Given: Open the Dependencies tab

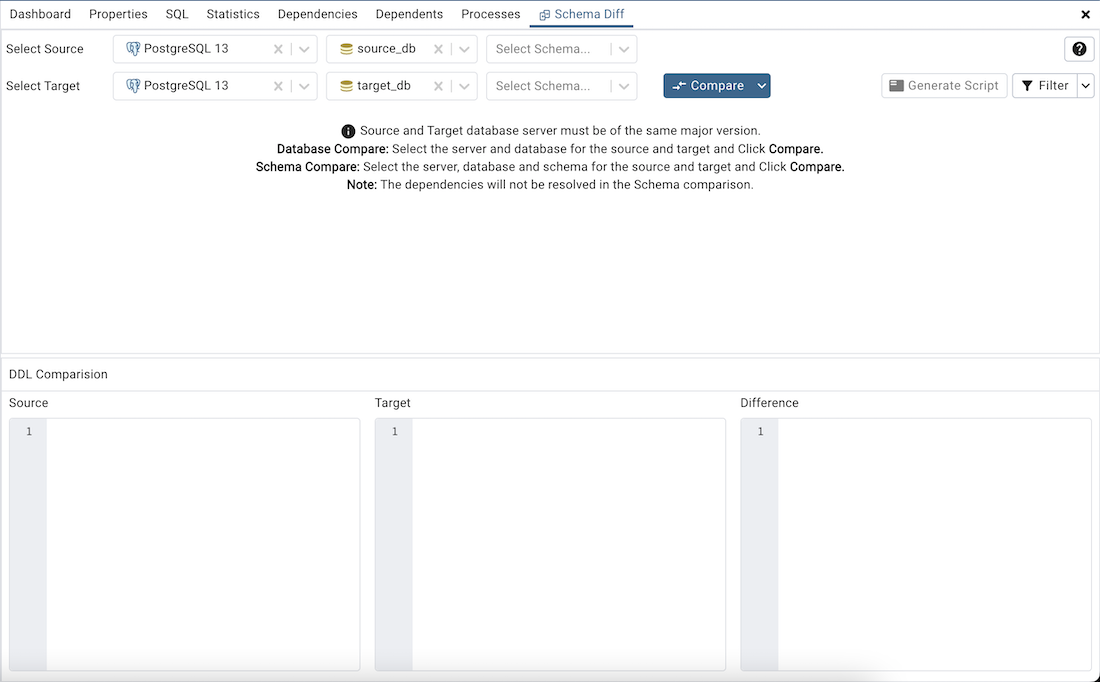Looking at the screenshot, I should click(x=317, y=13).
